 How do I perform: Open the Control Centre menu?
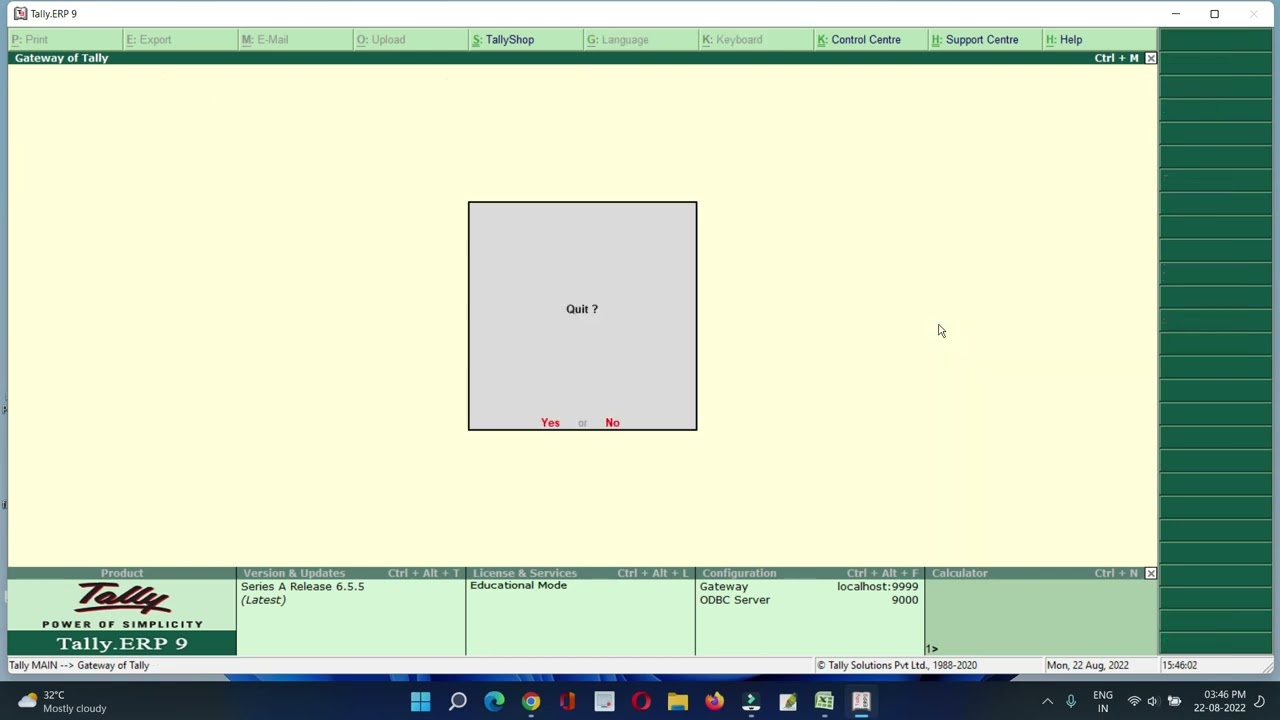click(x=859, y=40)
